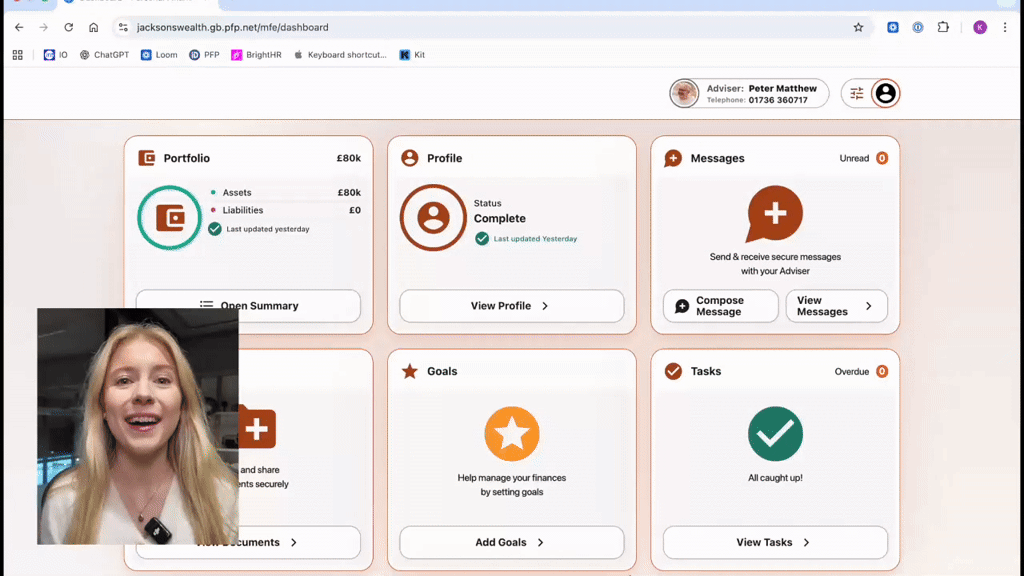
Task: Click the Liabilities £0 row
Action: 285,210
